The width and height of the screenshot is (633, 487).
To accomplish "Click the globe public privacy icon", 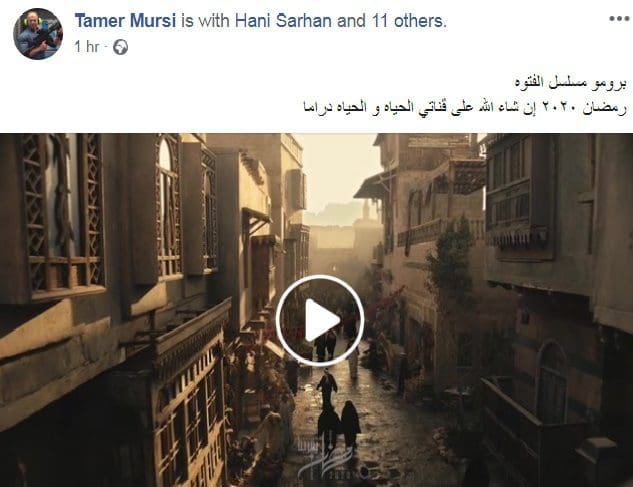I will (120, 47).
